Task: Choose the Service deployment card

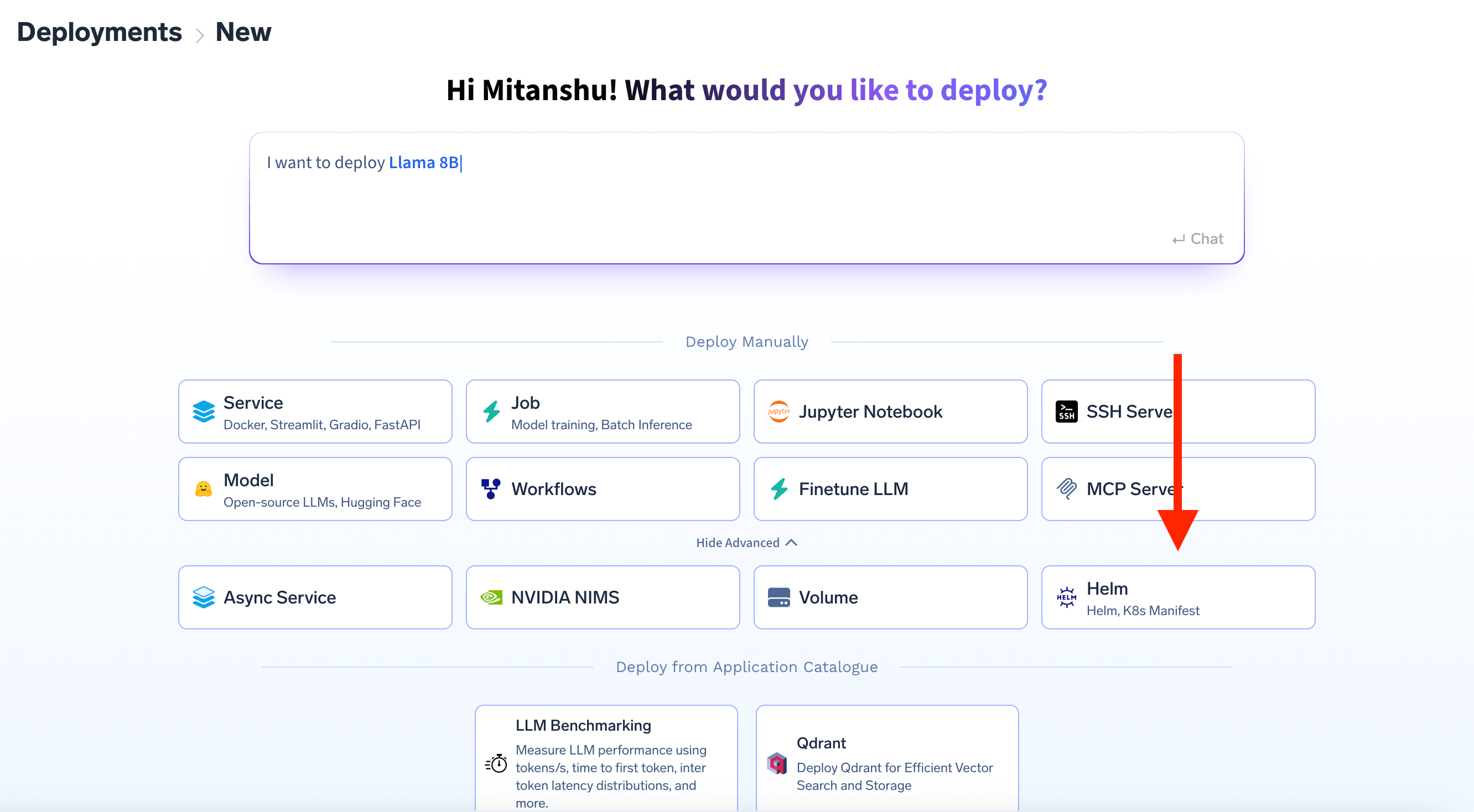Action: point(315,412)
